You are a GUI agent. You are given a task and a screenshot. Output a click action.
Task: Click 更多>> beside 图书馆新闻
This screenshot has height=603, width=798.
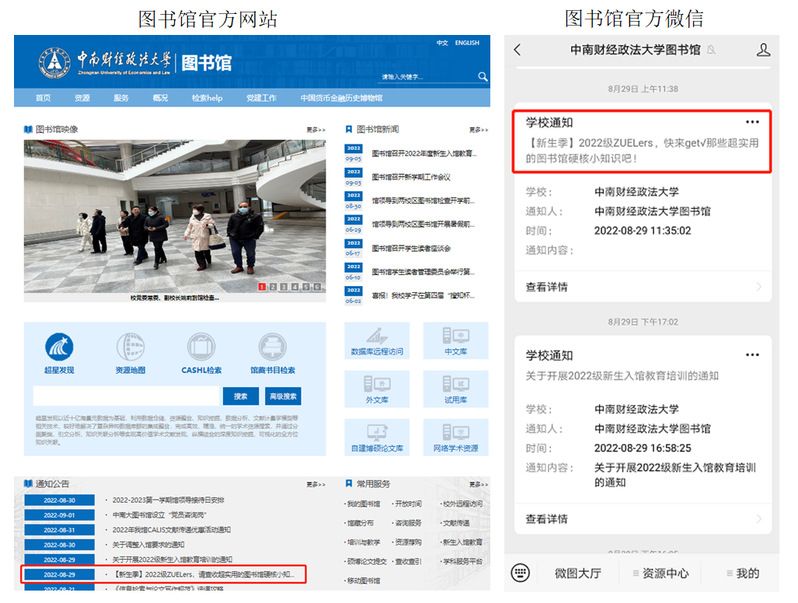[x=478, y=130]
